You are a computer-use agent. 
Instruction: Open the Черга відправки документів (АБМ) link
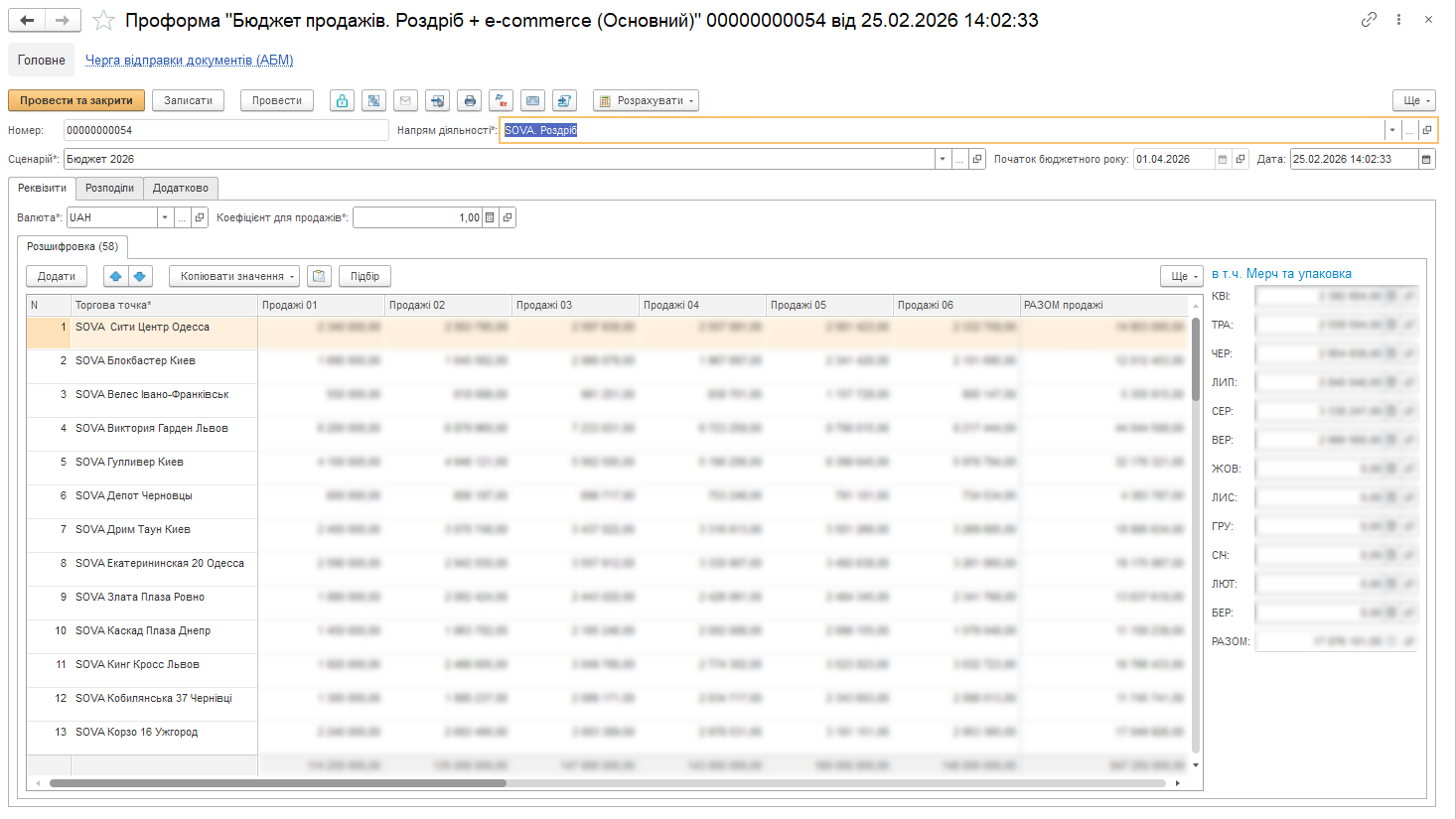tap(189, 60)
